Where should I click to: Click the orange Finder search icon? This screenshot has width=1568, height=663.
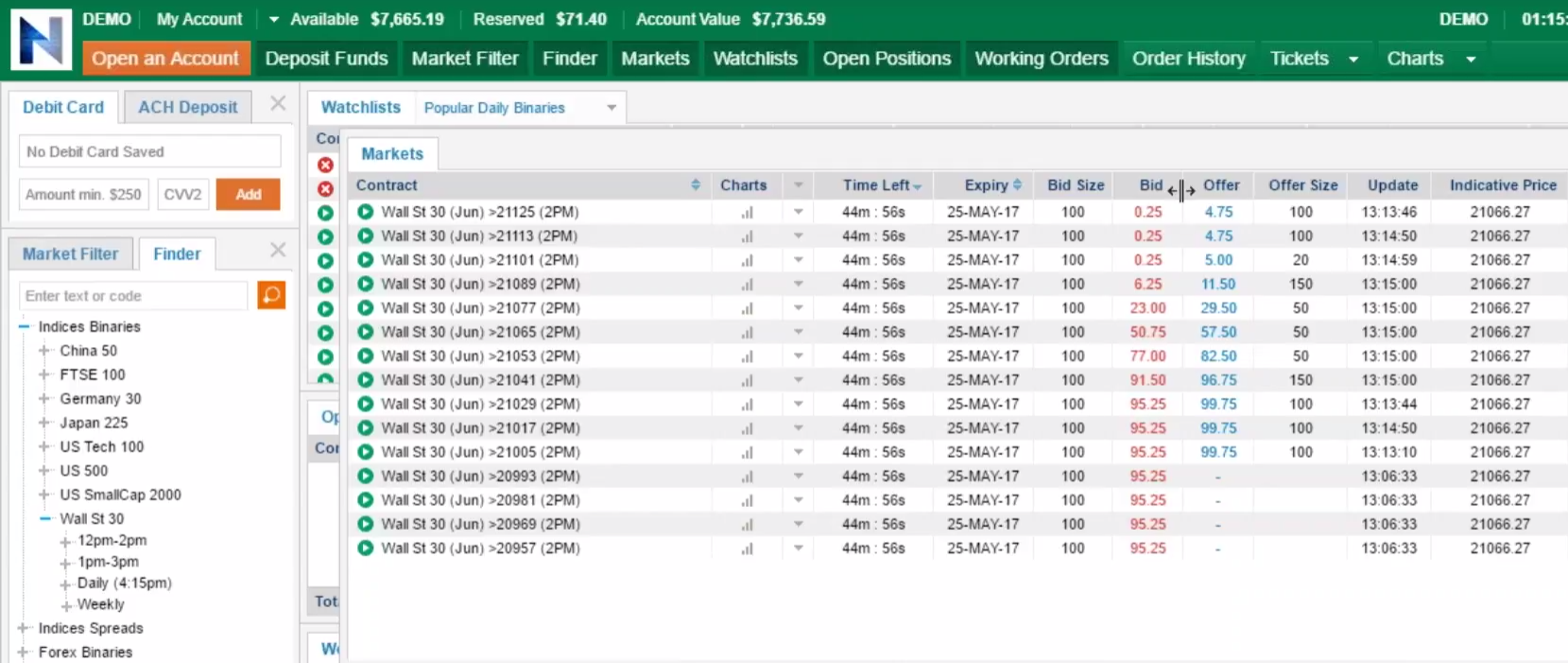coord(271,295)
